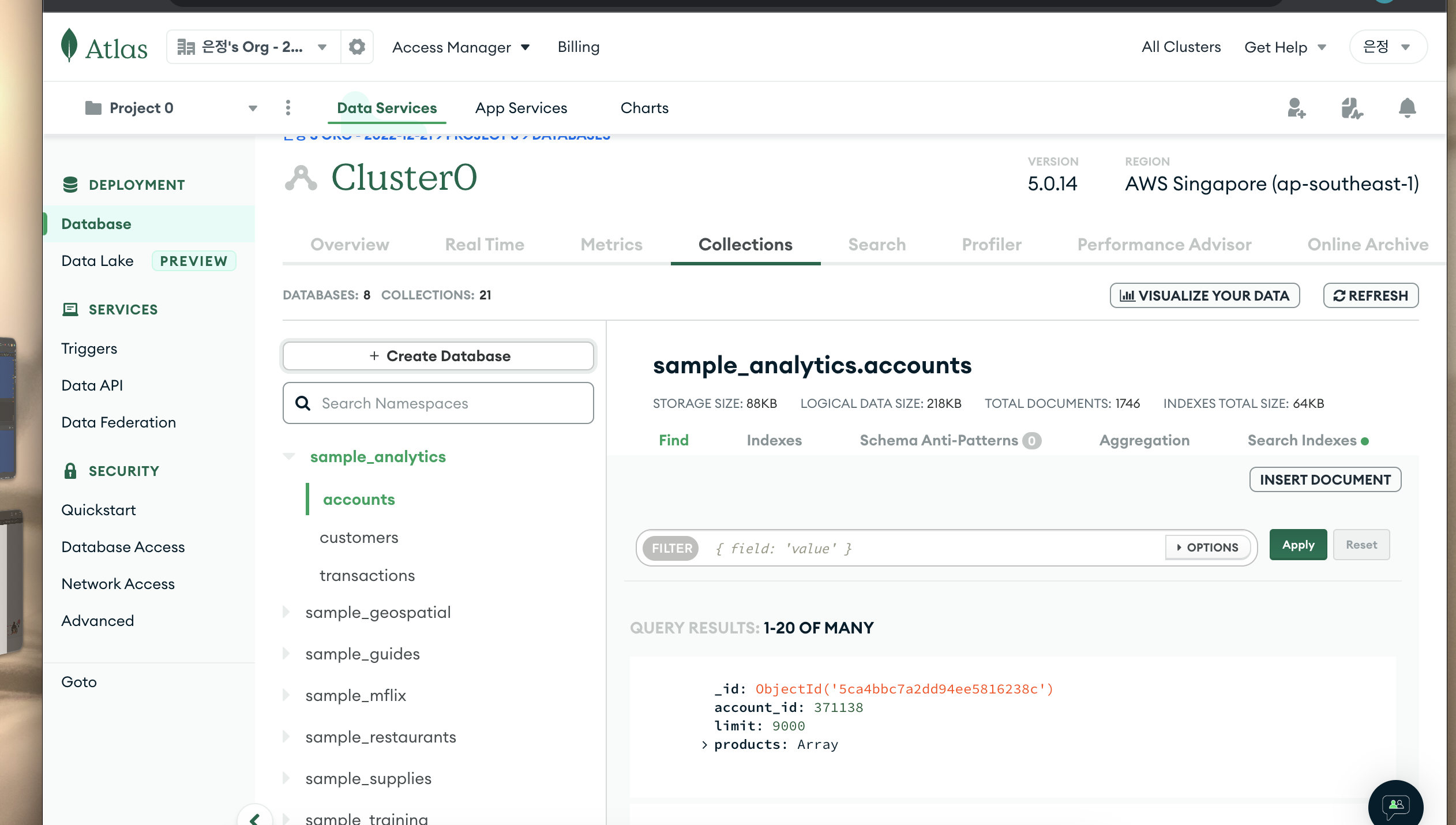Collapse the left sidebar arrow
Viewport: 1456px width, 825px height.
[254, 817]
